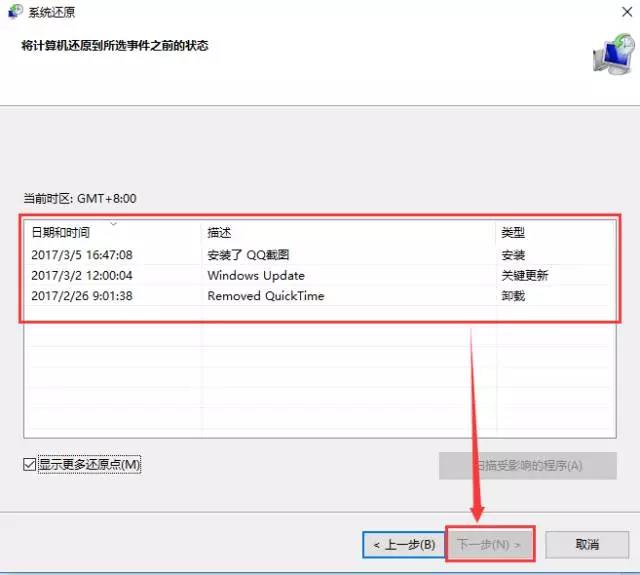640x575 pixels.
Task: Sort by the 描述 column header
Action: pyautogui.click(x=220, y=233)
